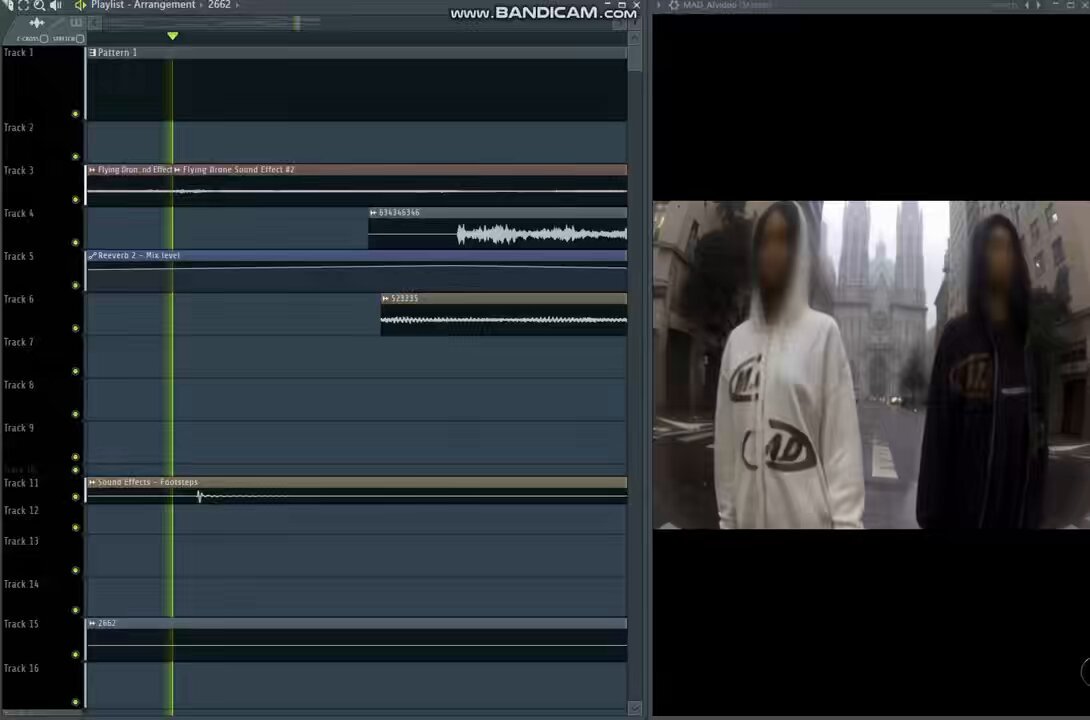Mute Track 11 using its green dot
Viewport: 1090px width, 720px height.
(x=76, y=497)
